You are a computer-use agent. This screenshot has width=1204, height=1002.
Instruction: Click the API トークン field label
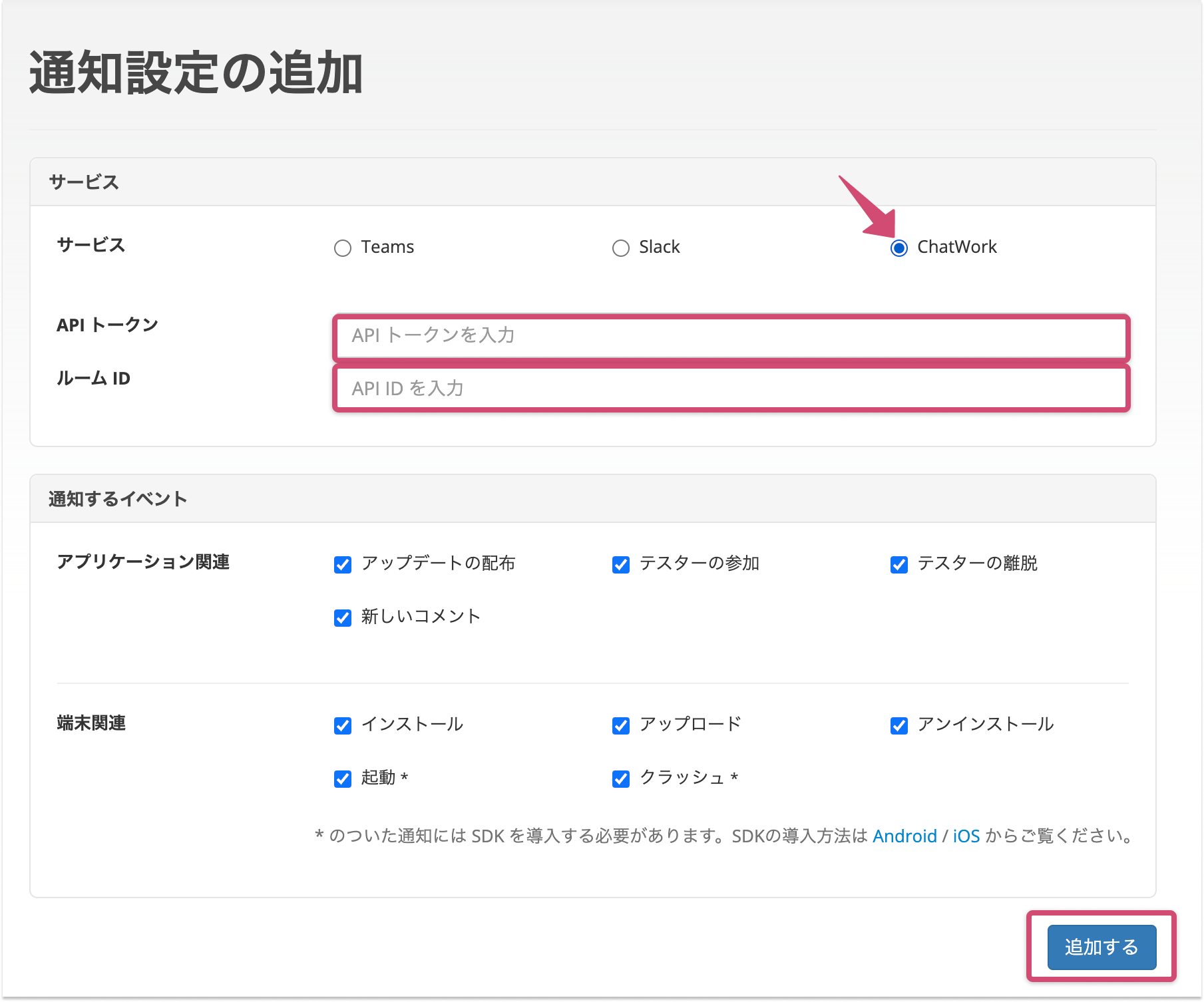pos(107,325)
